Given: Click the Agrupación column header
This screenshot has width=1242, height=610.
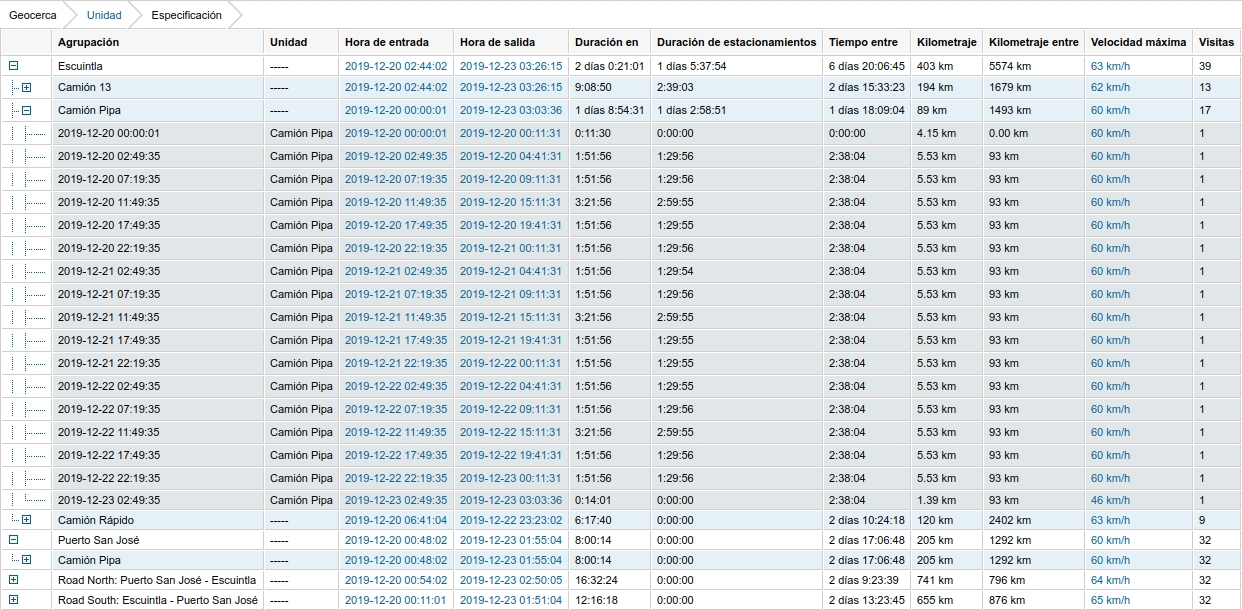Looking at the screenshot, I should 87,42.
